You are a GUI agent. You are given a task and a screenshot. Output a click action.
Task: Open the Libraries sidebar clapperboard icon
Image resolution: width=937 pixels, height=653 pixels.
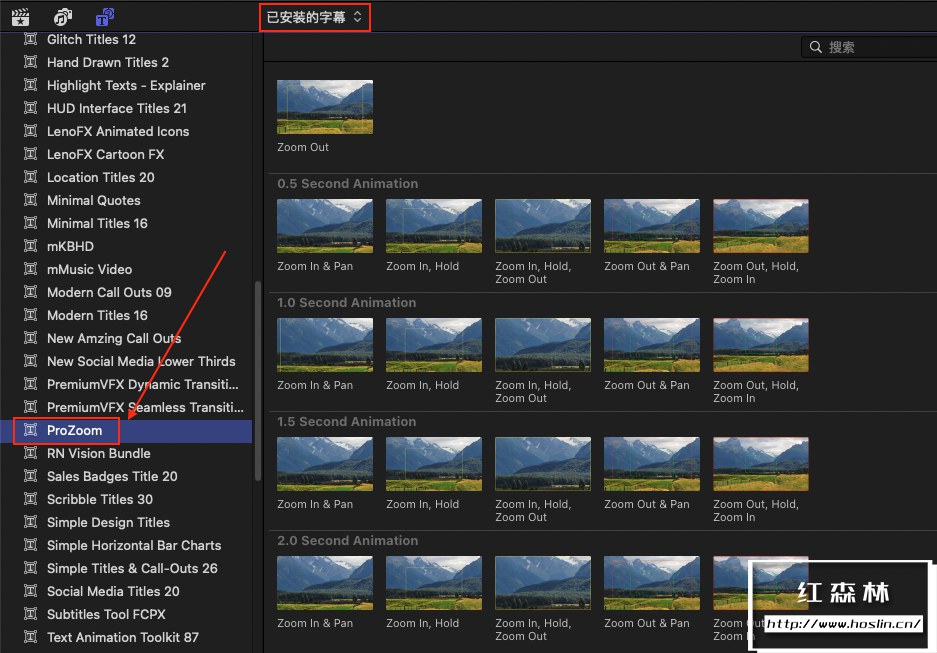coord(20,17)
